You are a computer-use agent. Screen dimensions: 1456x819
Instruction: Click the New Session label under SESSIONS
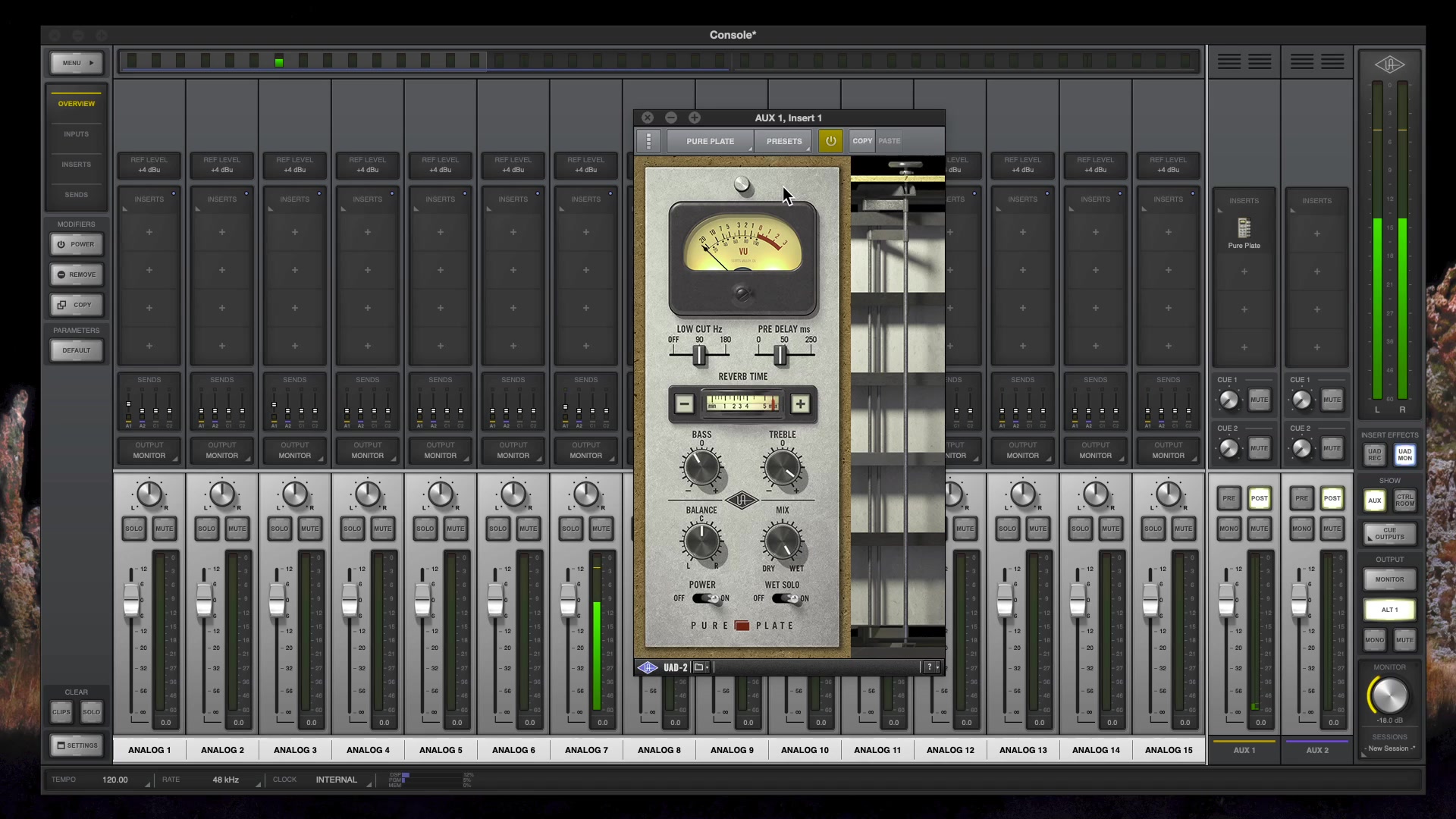point(1389,748)
